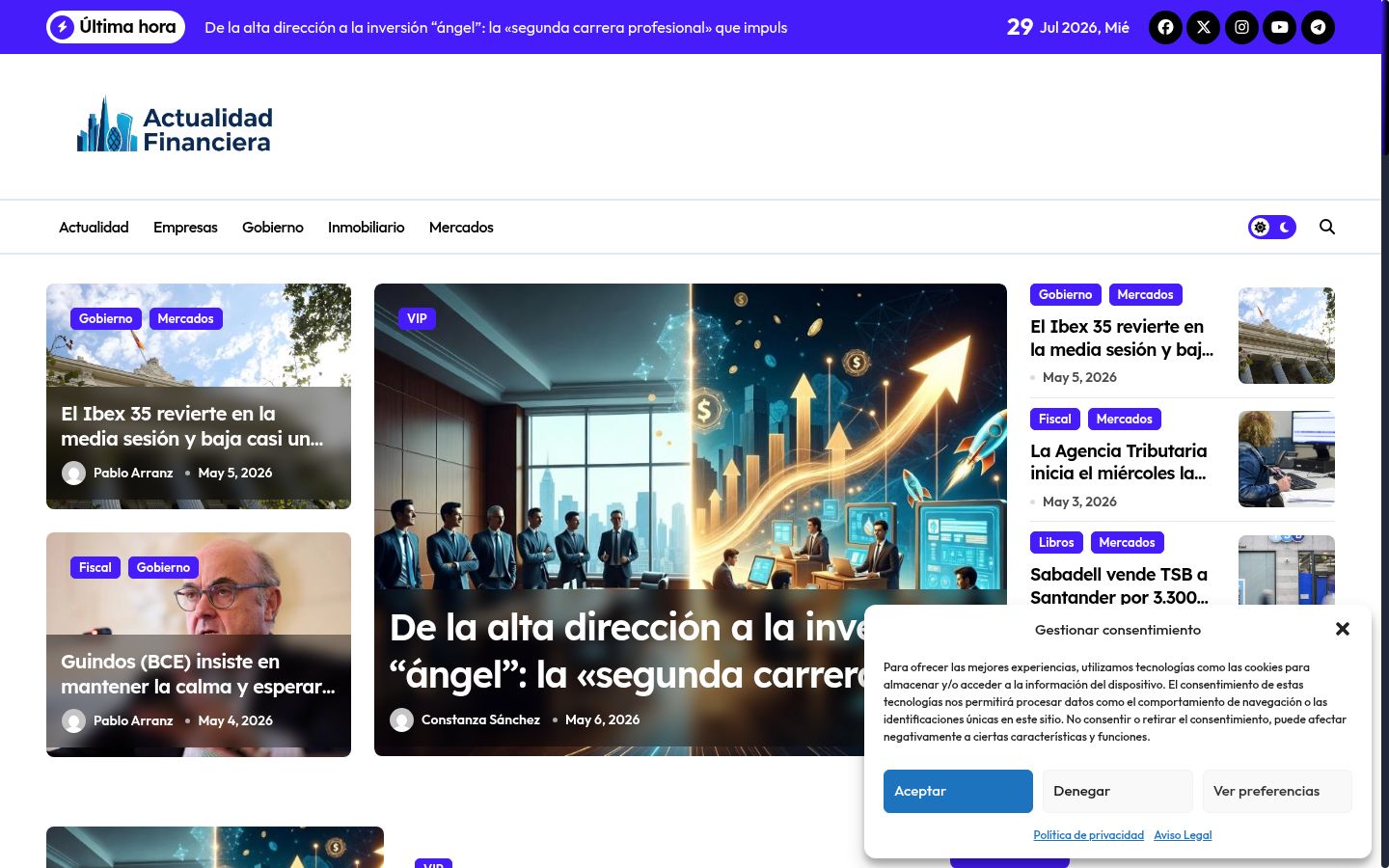1389x868 pixels.
Task: Open the Telegram social icon
Action: click(1318, 27)
